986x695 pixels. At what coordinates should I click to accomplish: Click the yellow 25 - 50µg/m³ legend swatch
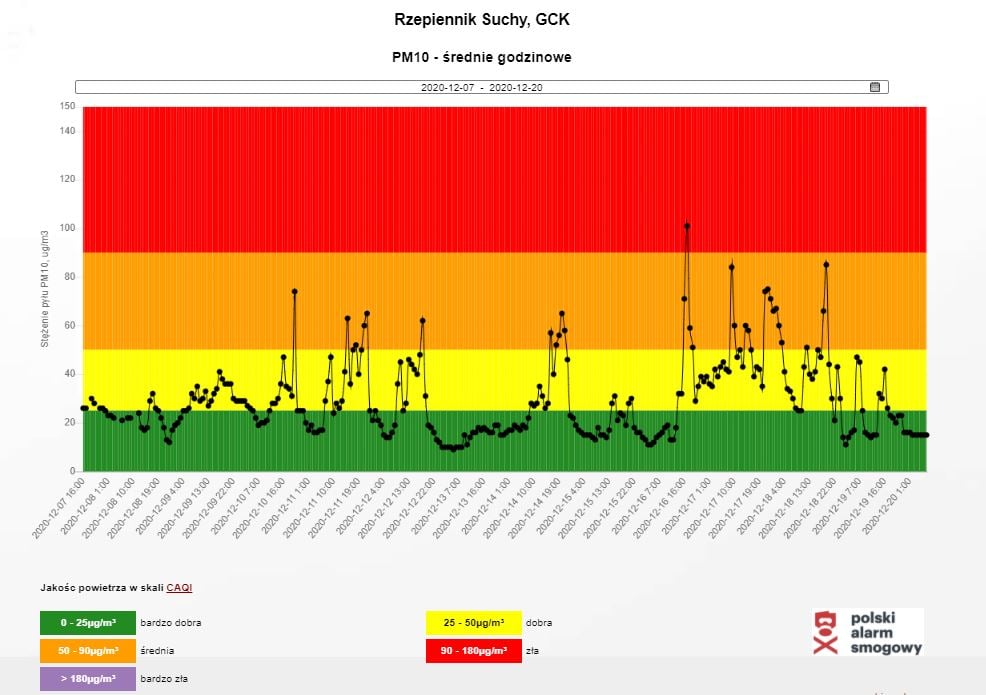click(474, 622)
